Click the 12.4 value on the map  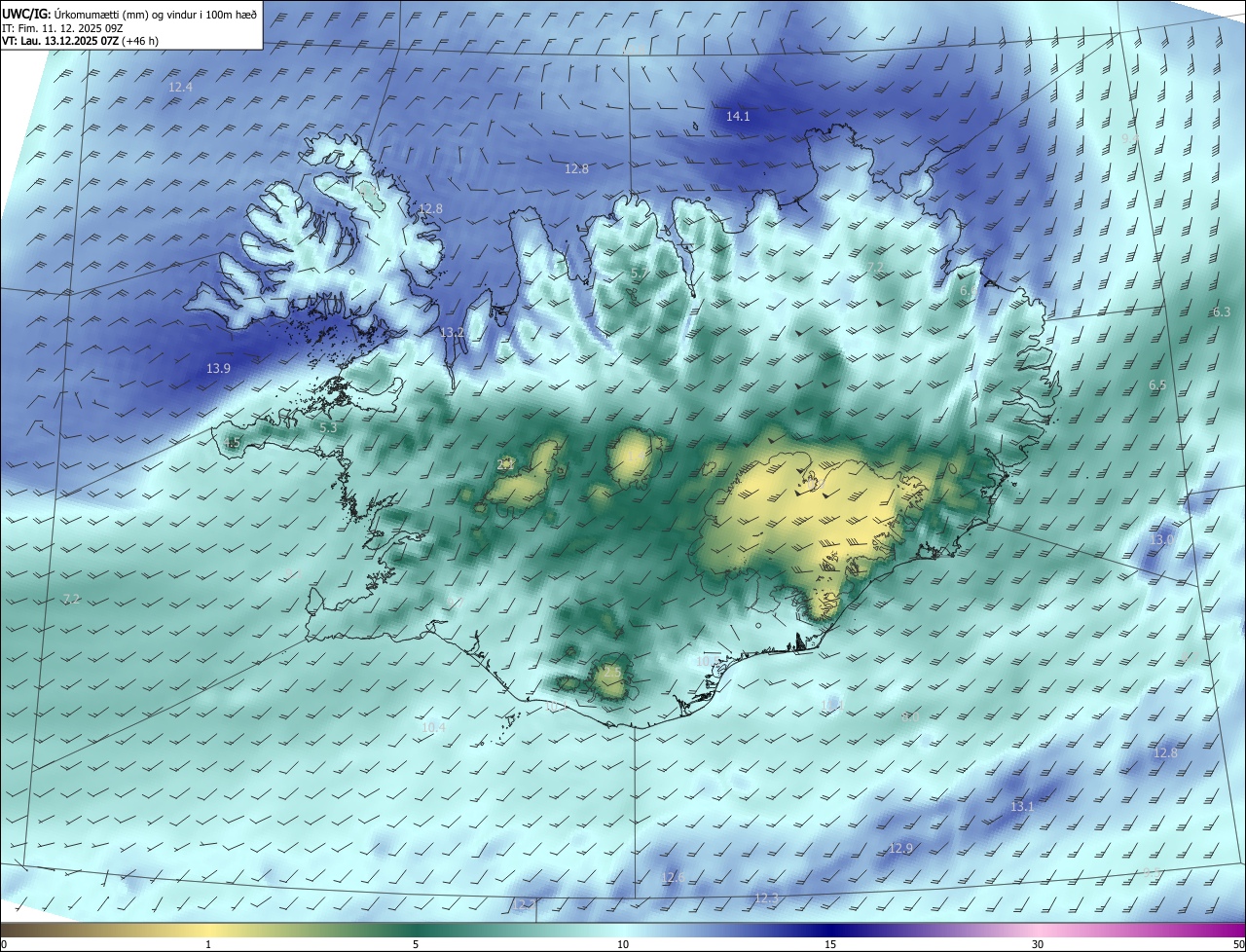pyautogui.click(x=180, y=87)
